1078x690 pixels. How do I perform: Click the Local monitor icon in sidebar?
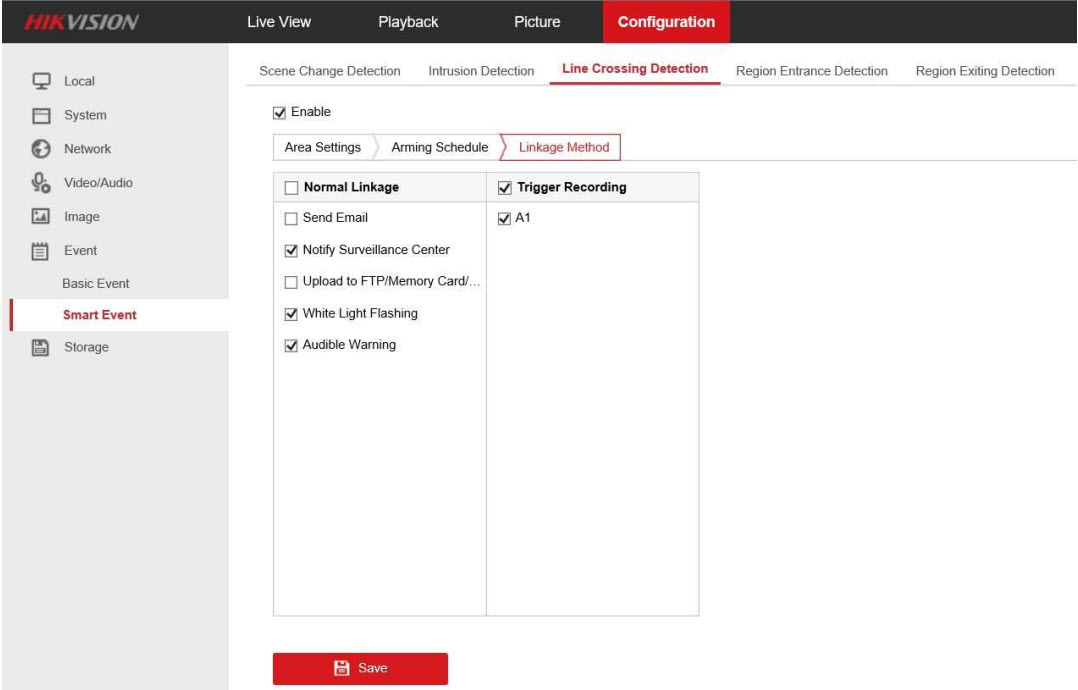tap(42, 81)
